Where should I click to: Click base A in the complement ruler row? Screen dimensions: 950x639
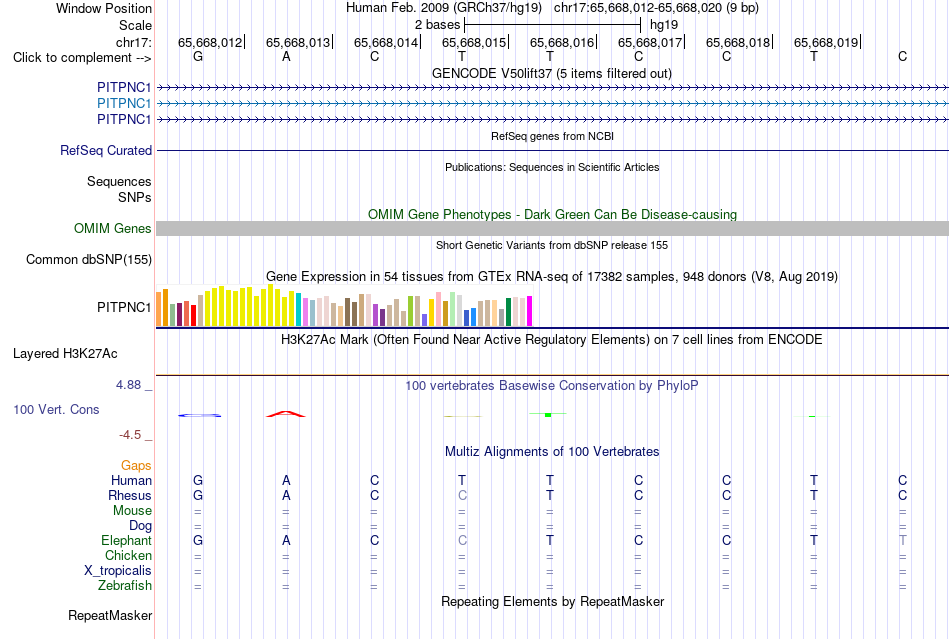[286, 57]
